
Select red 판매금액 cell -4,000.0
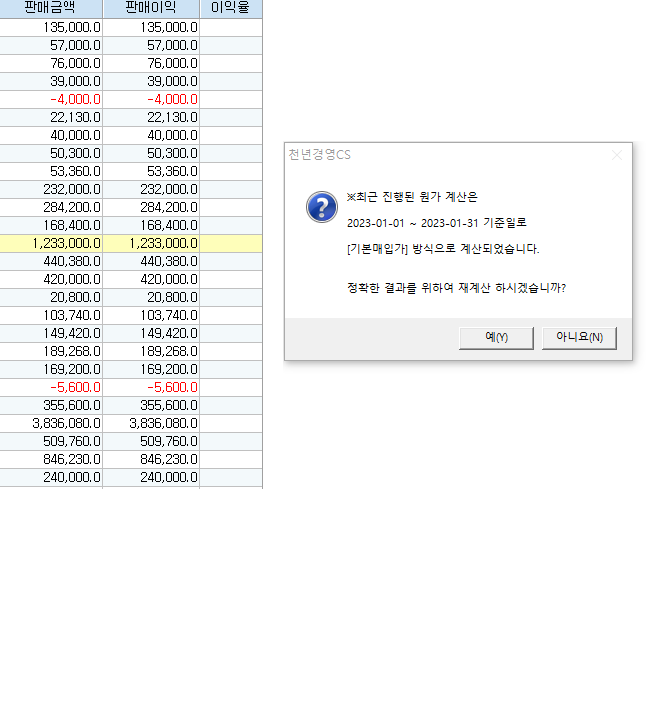click(x=51, y=99)
